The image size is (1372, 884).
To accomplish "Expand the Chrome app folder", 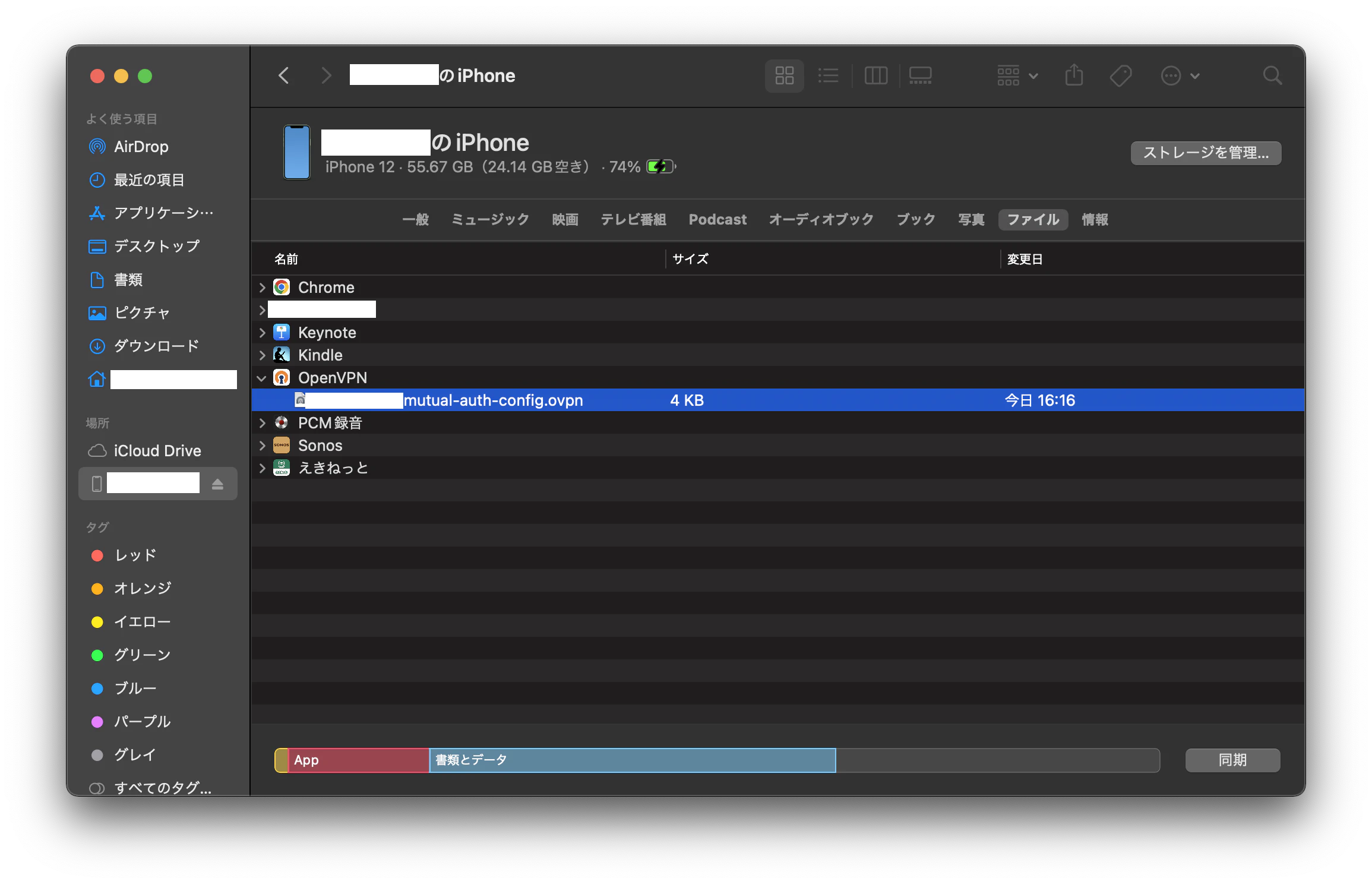I will tap(262, 288).
